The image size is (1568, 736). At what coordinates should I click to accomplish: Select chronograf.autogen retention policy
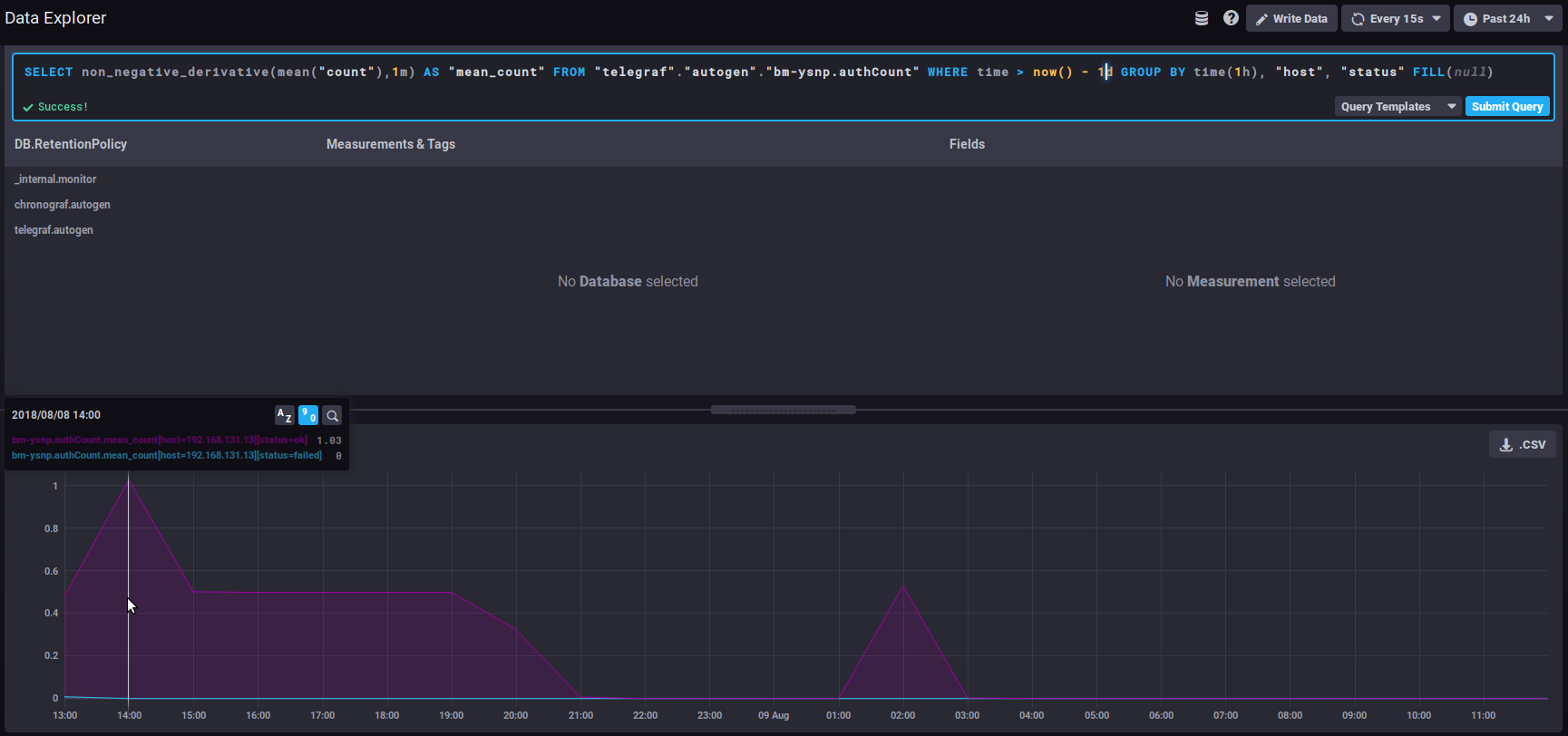pyautogui.click(x=63, y=205)
